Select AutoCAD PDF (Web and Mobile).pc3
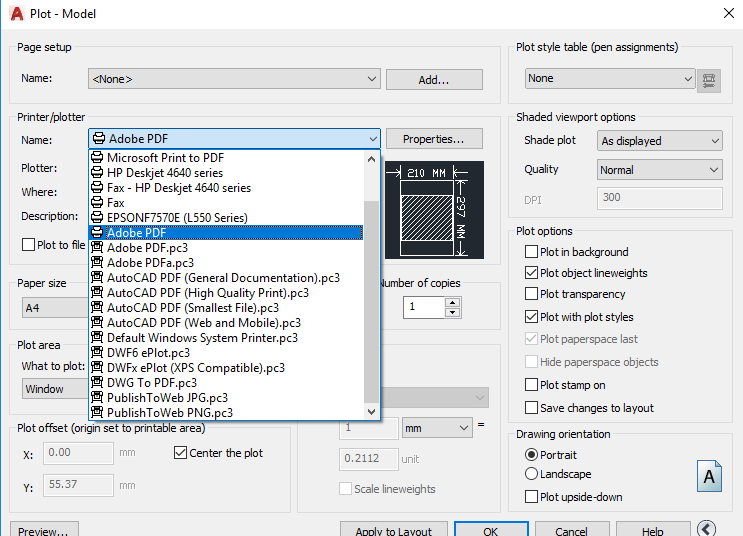The width and height of the screenshot is (743, 536). 226,323
